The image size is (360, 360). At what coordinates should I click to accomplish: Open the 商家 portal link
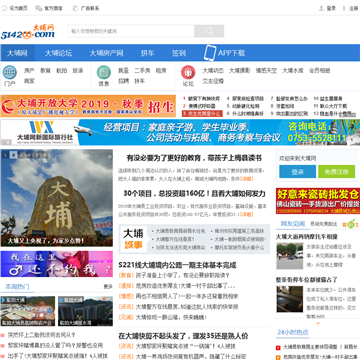coord(29,81)
